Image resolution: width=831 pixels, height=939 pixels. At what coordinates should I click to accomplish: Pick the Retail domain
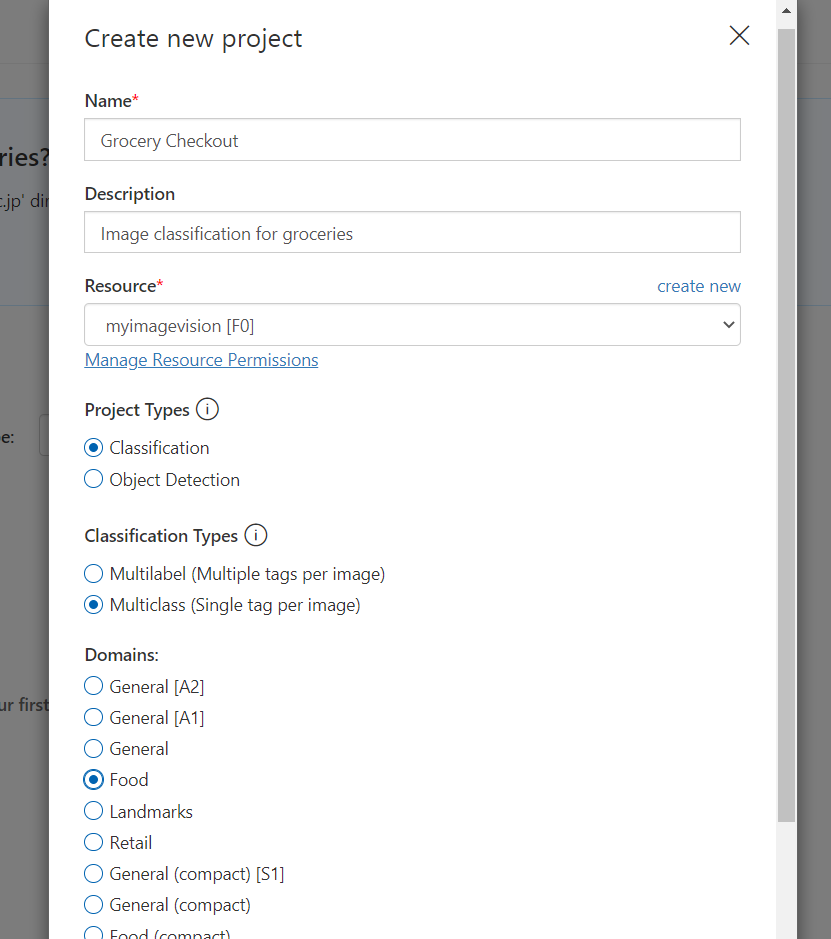[x=93, y=843]
